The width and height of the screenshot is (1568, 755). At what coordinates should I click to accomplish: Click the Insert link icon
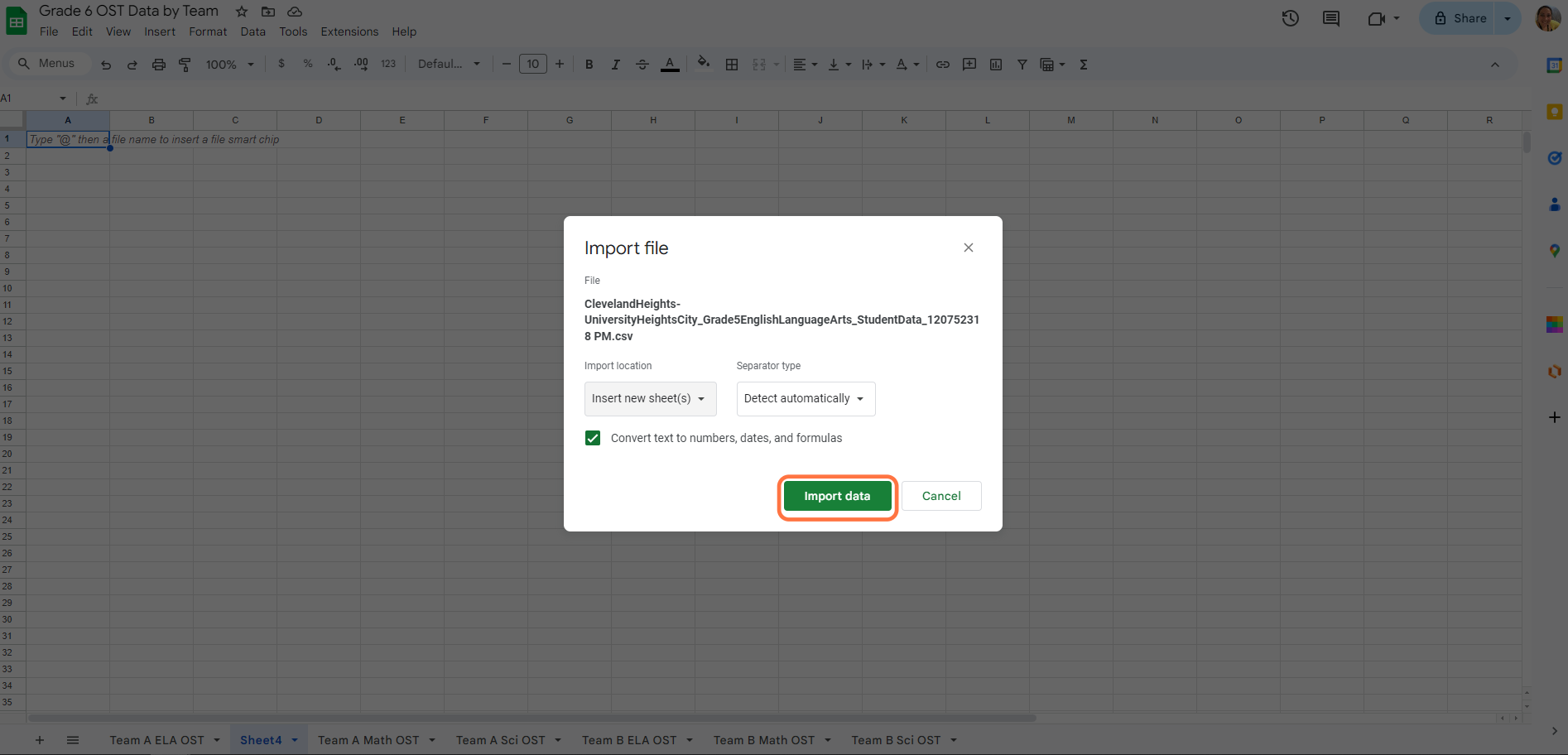[x=943, y=65]
